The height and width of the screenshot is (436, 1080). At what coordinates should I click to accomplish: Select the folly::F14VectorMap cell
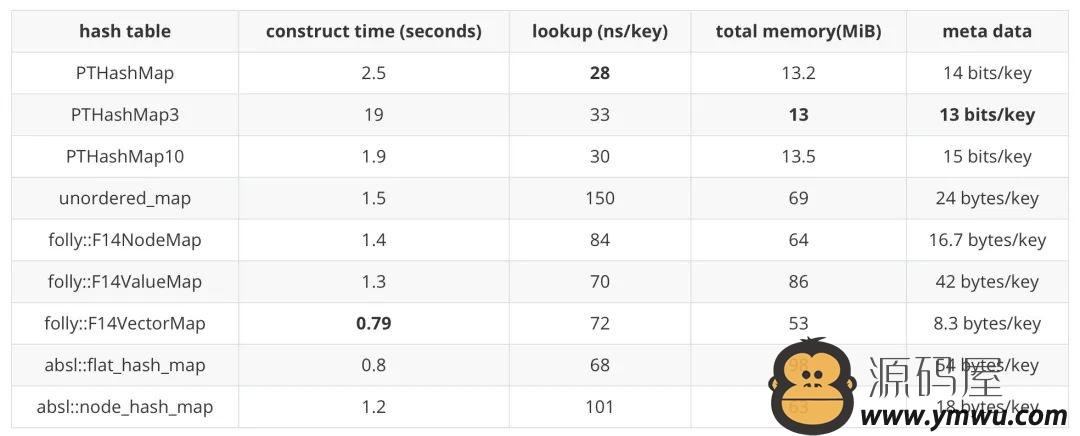coord(125,323)
